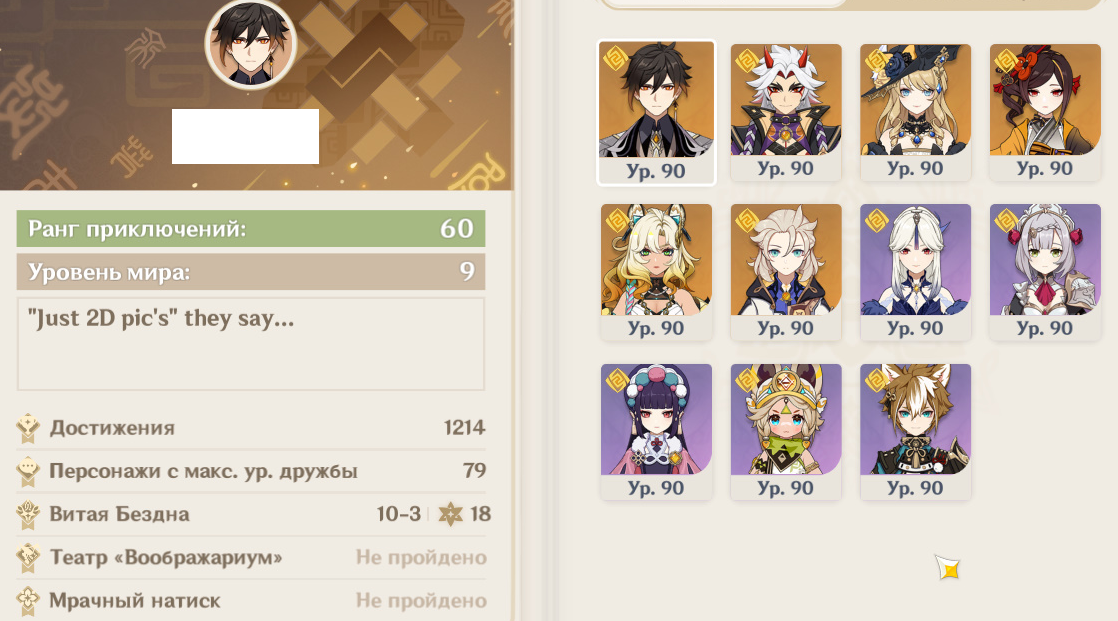Viewport: 1118px width, 621px height.
Task: Select the Chiori character card
Action: coord(1045,113)
